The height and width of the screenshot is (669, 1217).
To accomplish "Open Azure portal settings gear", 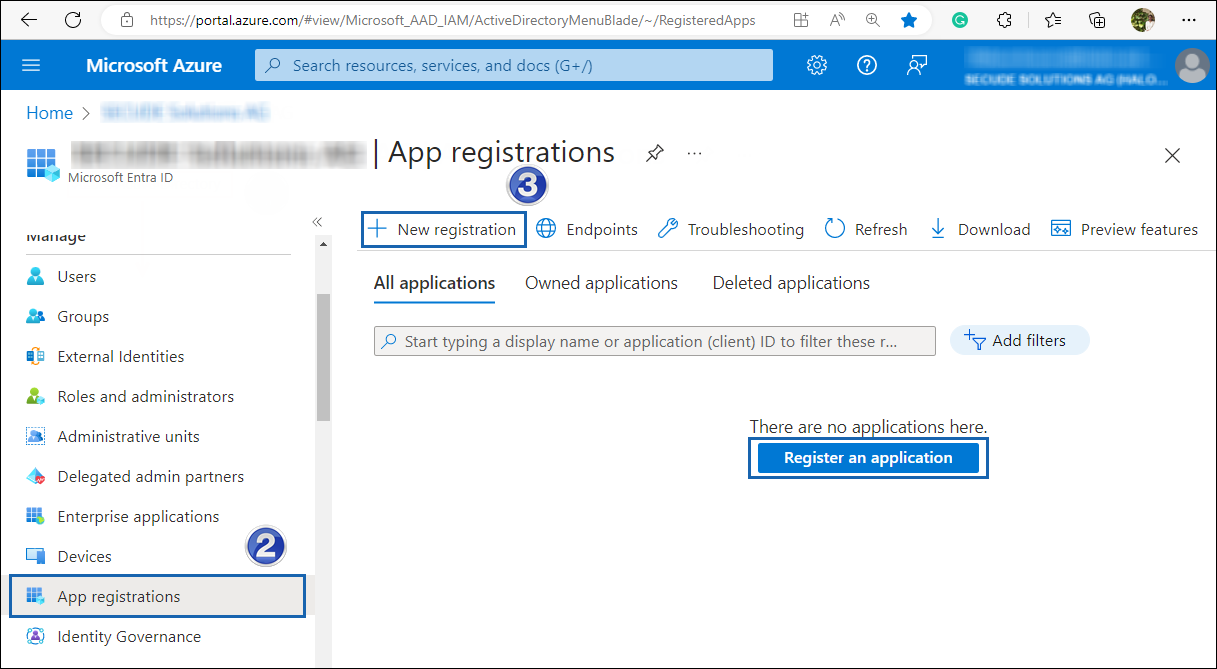I will click(x=817, y=65).
